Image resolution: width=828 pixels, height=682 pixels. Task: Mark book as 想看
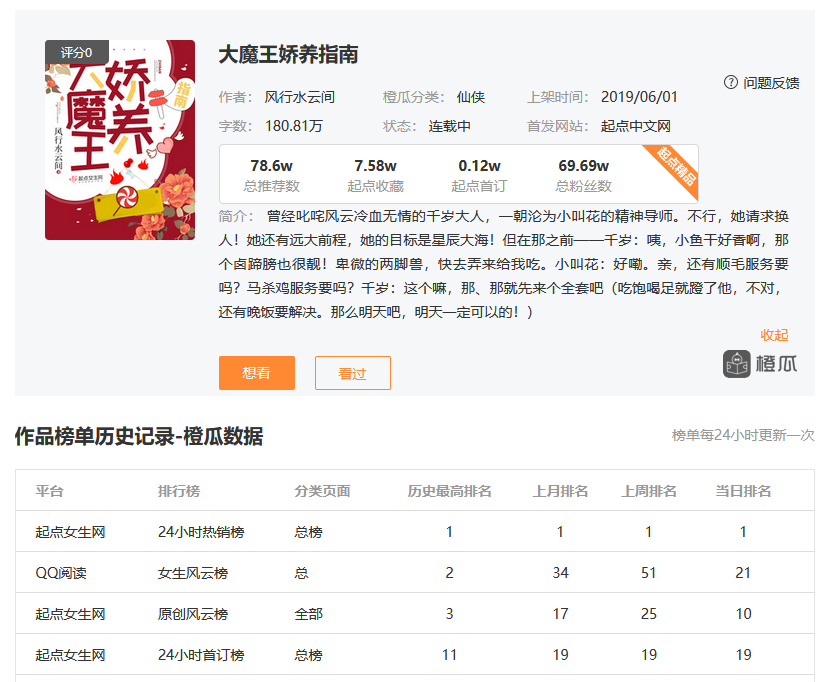click(x=256, y=373)
